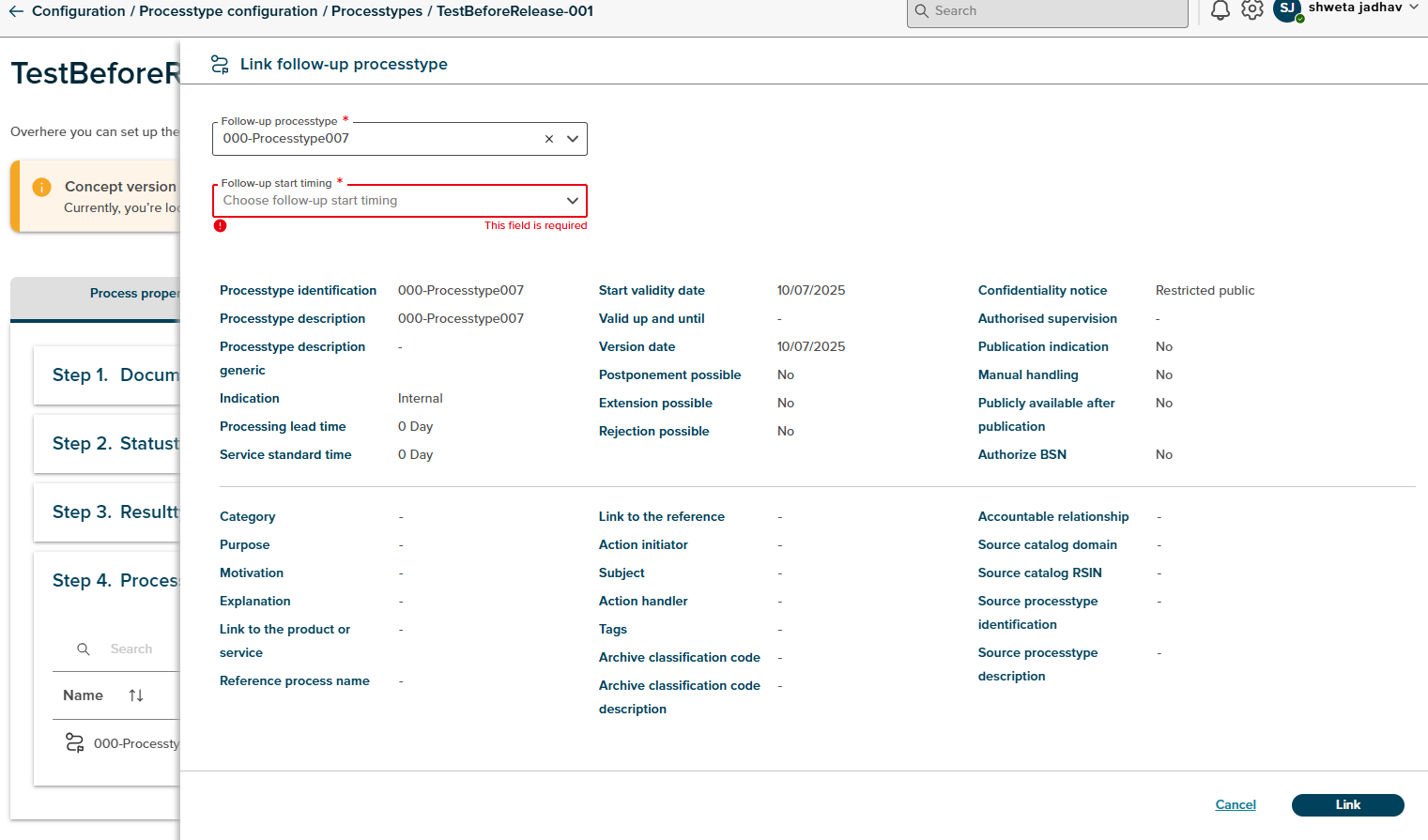Expand the shweta jadhav user menu
Screen dimensions: 1428x840
point(1413,8)
